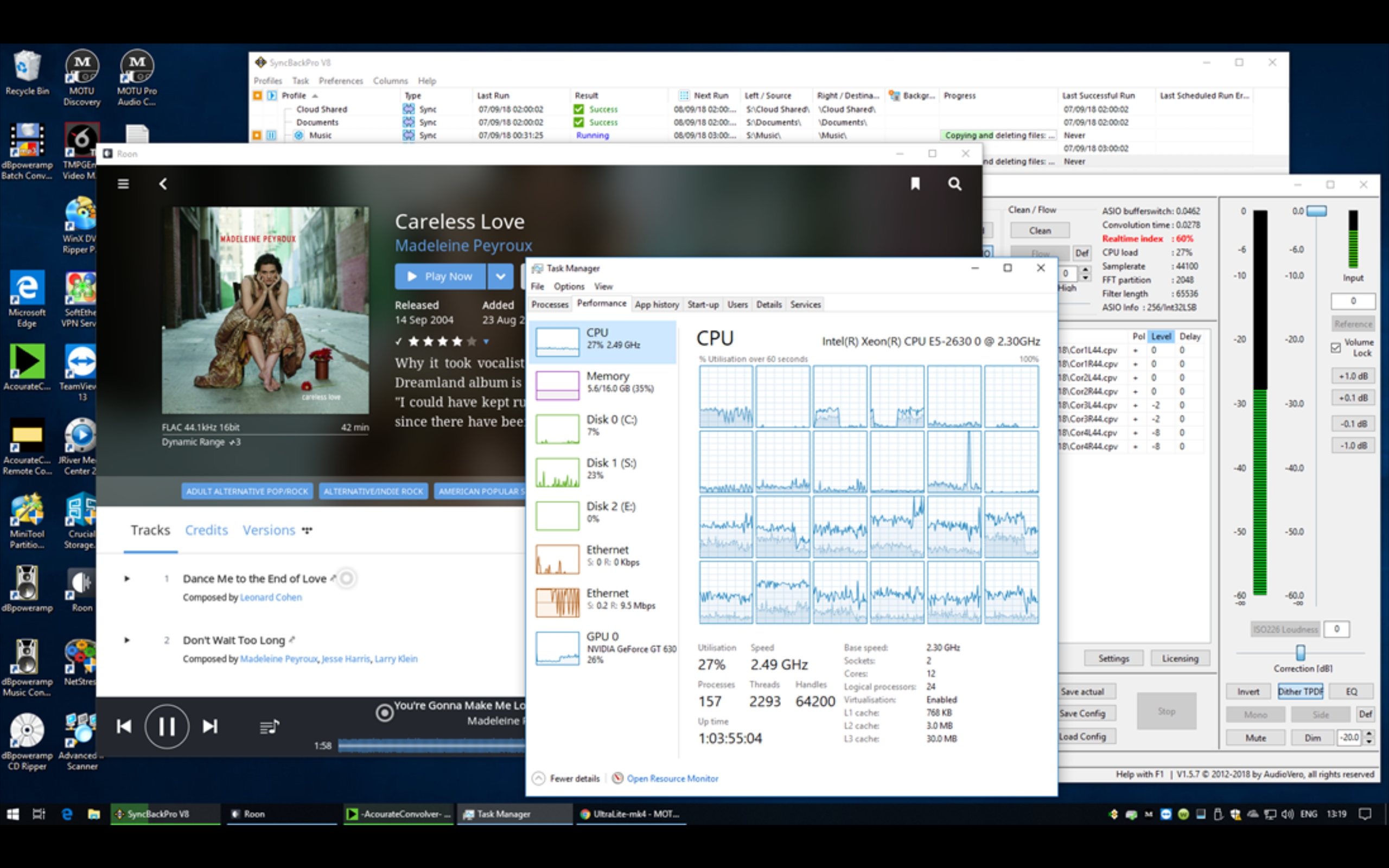Image resolution: width=1389 pixels, height=868 pixels.
Task: Select CPU graph in Task Manager sidebar
Action: 603,342
